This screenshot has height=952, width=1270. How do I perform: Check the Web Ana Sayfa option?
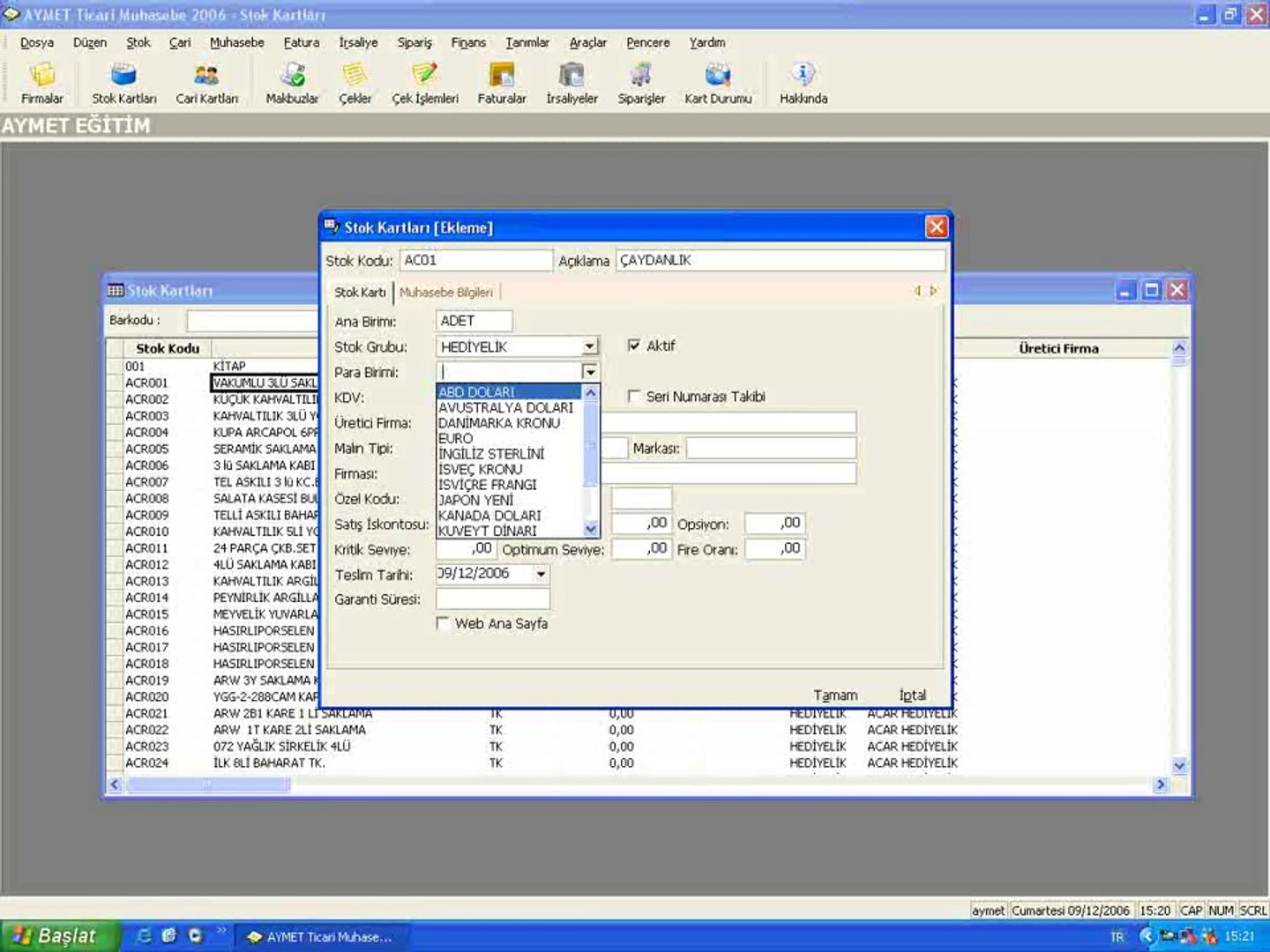443,623
